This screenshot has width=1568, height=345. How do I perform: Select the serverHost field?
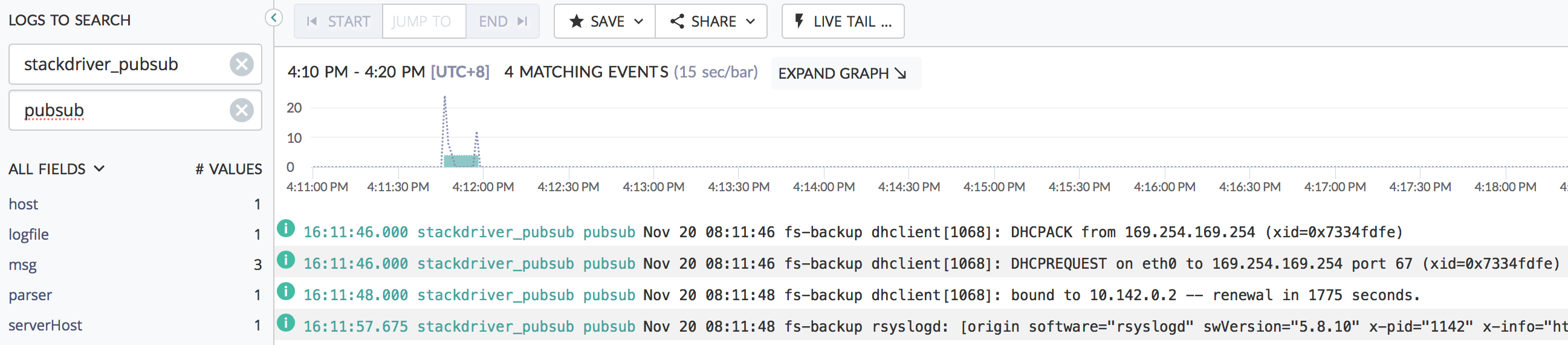pyautogui.click(x=45, y=326)
